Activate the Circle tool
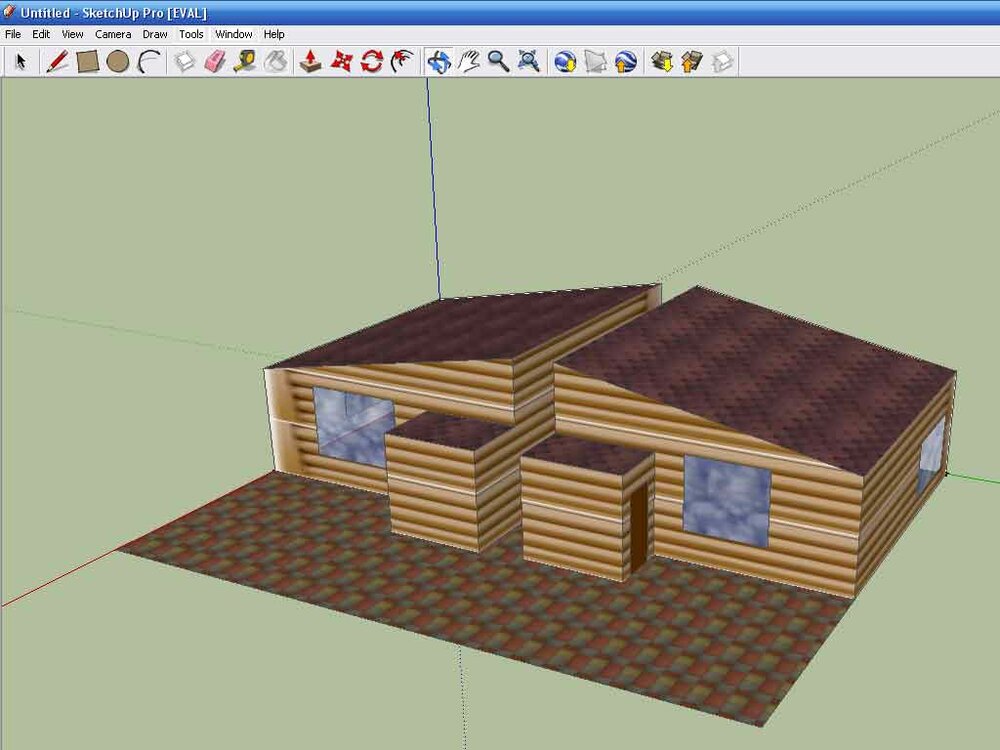Viewport: 1000px width, 750px height. pos(118,62)
